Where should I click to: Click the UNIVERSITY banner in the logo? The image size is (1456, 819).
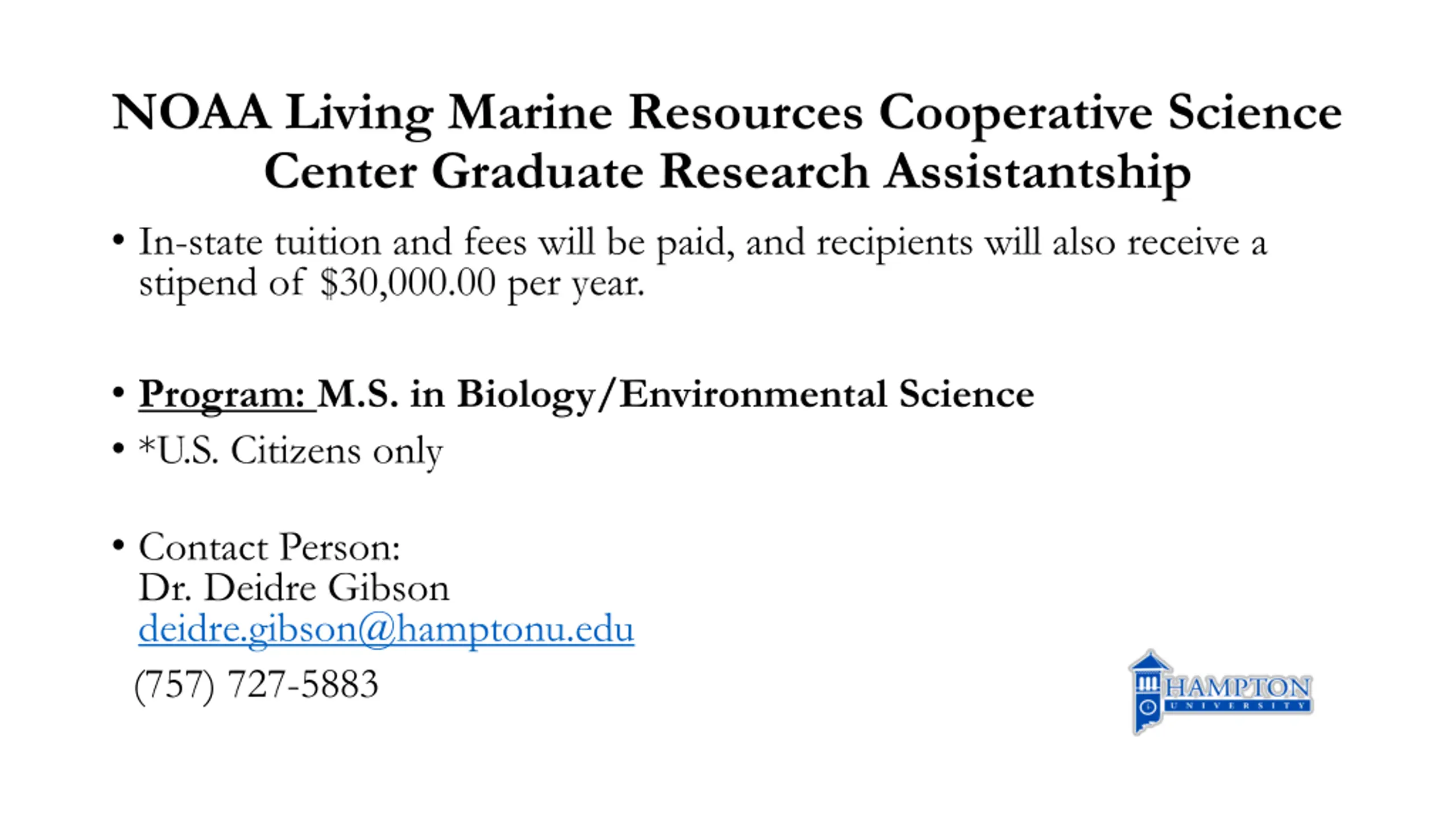(1238, 706)
